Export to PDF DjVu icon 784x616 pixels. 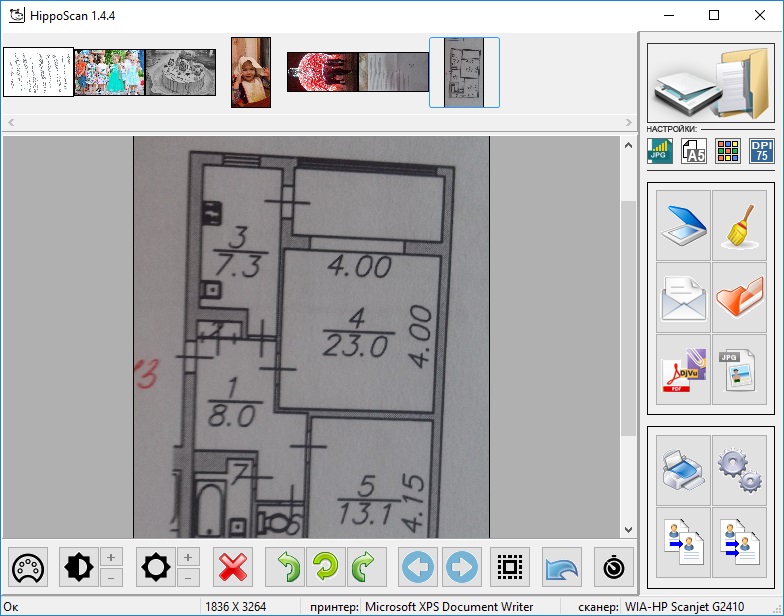pos(683,370)
